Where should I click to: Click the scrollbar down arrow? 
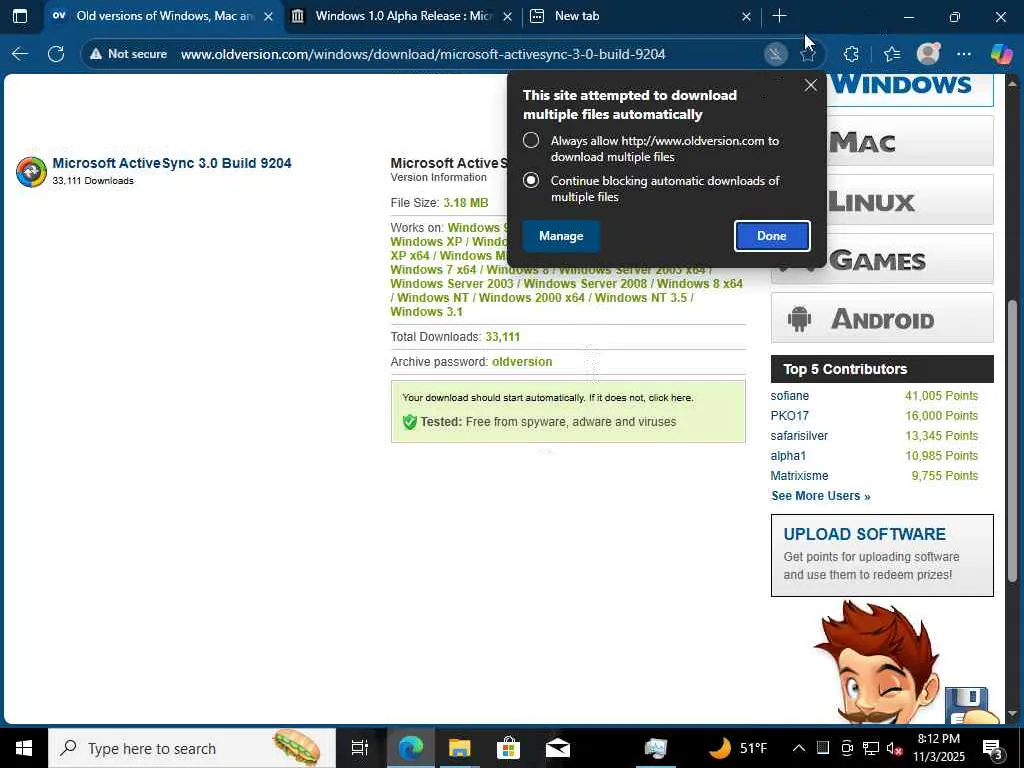1012,714
